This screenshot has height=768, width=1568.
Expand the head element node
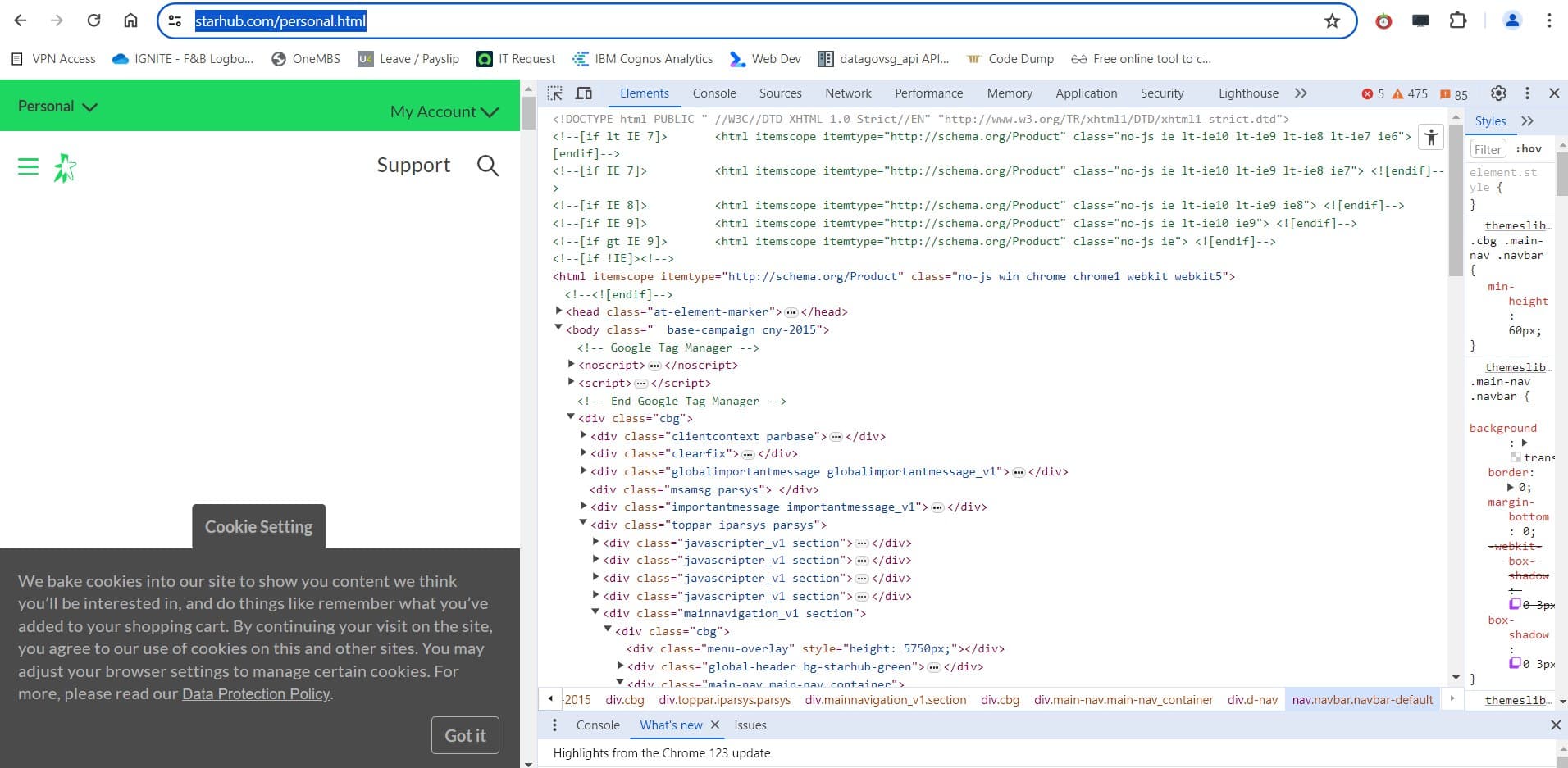558,311
